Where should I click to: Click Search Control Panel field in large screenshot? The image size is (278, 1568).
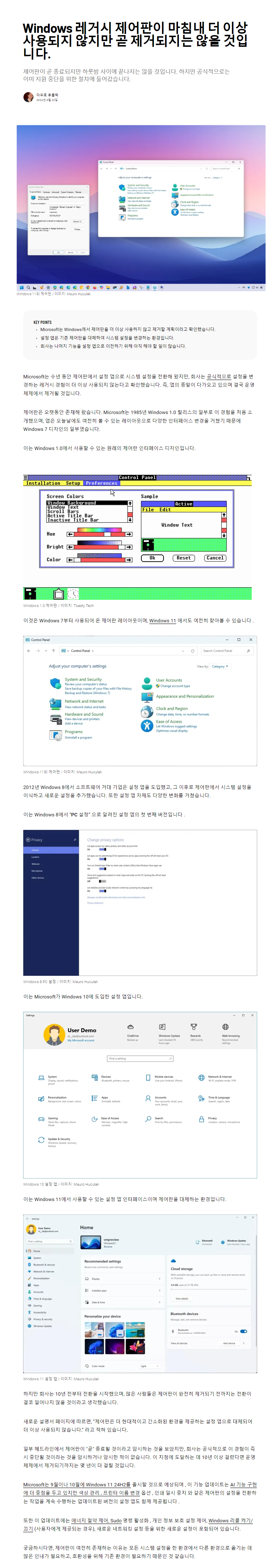coord(226,651)
